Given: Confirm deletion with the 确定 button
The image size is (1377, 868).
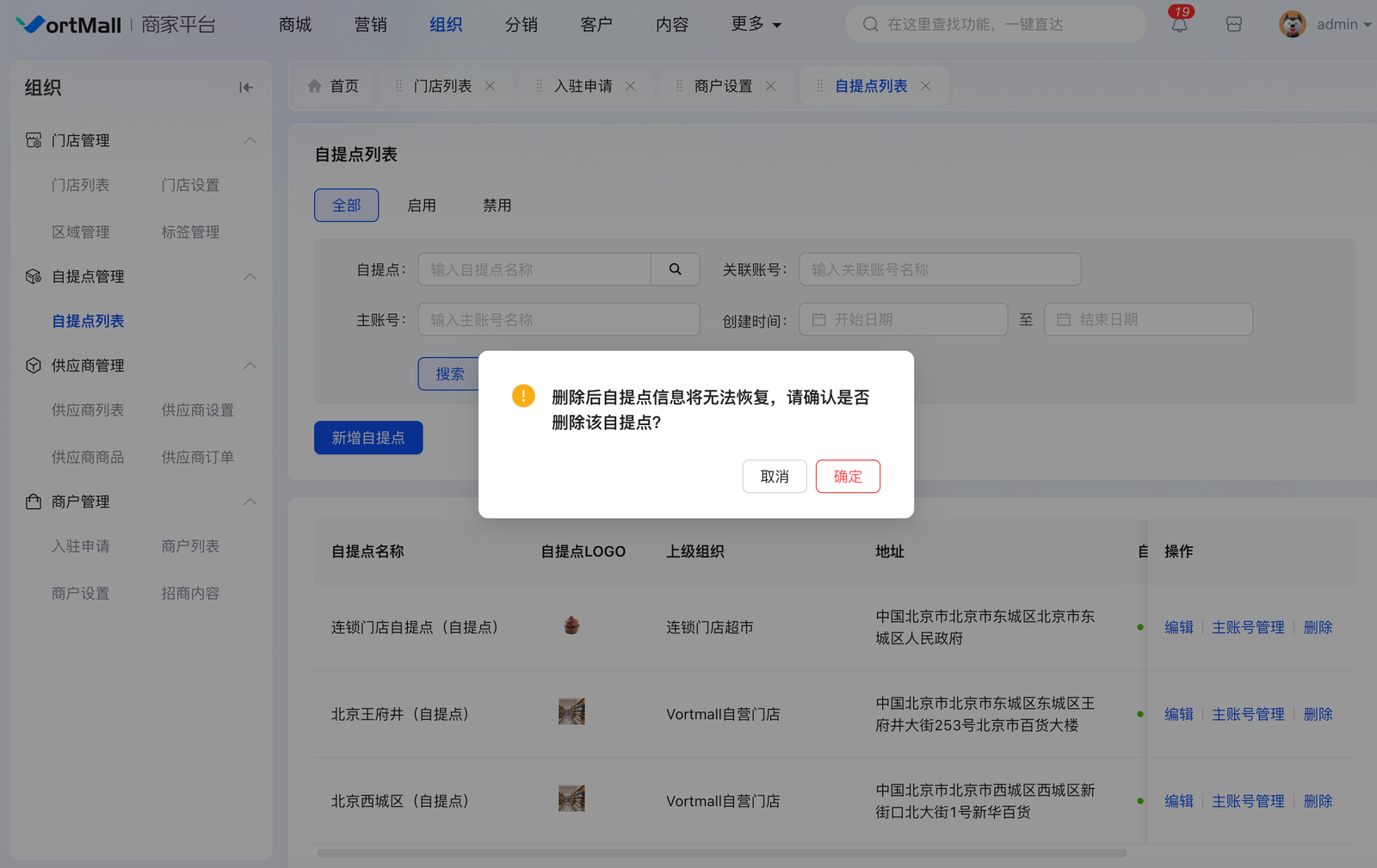Looking at the screenshot, I should 847,477.
